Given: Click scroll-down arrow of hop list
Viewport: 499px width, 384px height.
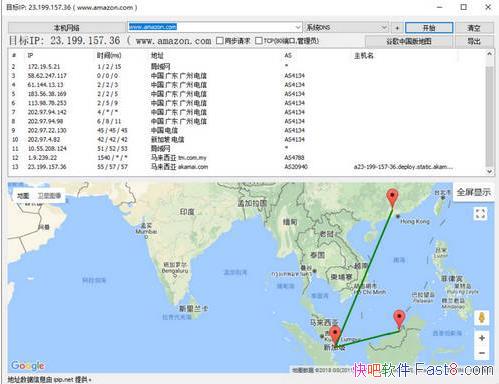Looking at the screenshot, I should click(489, 171).
